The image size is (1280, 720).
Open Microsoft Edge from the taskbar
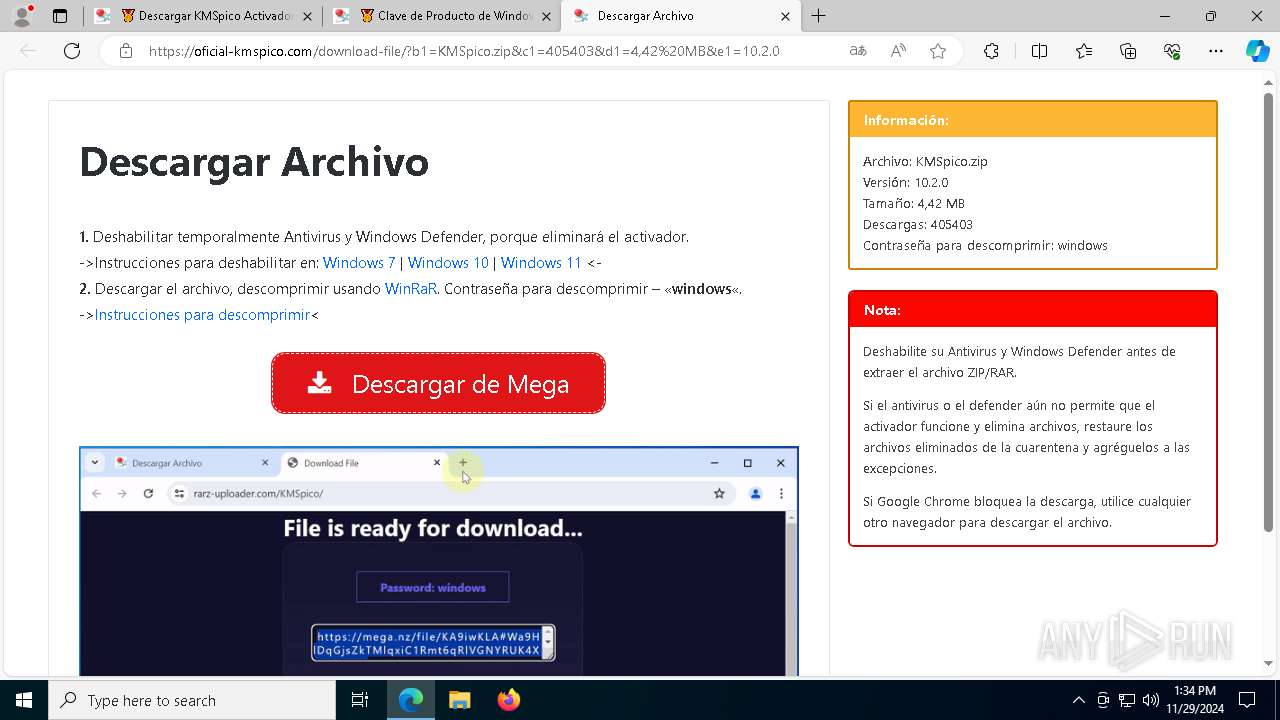click(411, 700)
